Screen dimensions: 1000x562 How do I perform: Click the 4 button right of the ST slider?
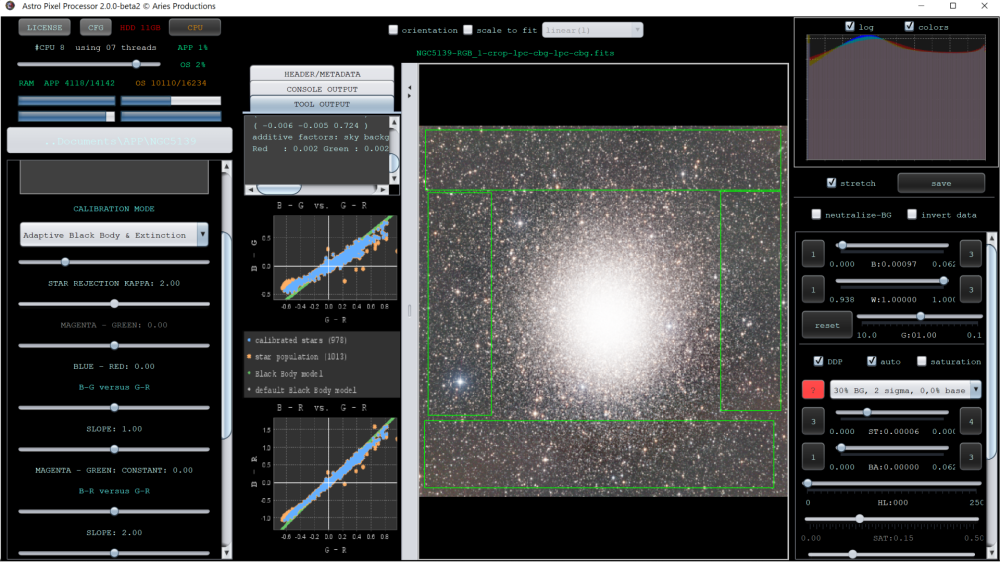coord(971,422)
